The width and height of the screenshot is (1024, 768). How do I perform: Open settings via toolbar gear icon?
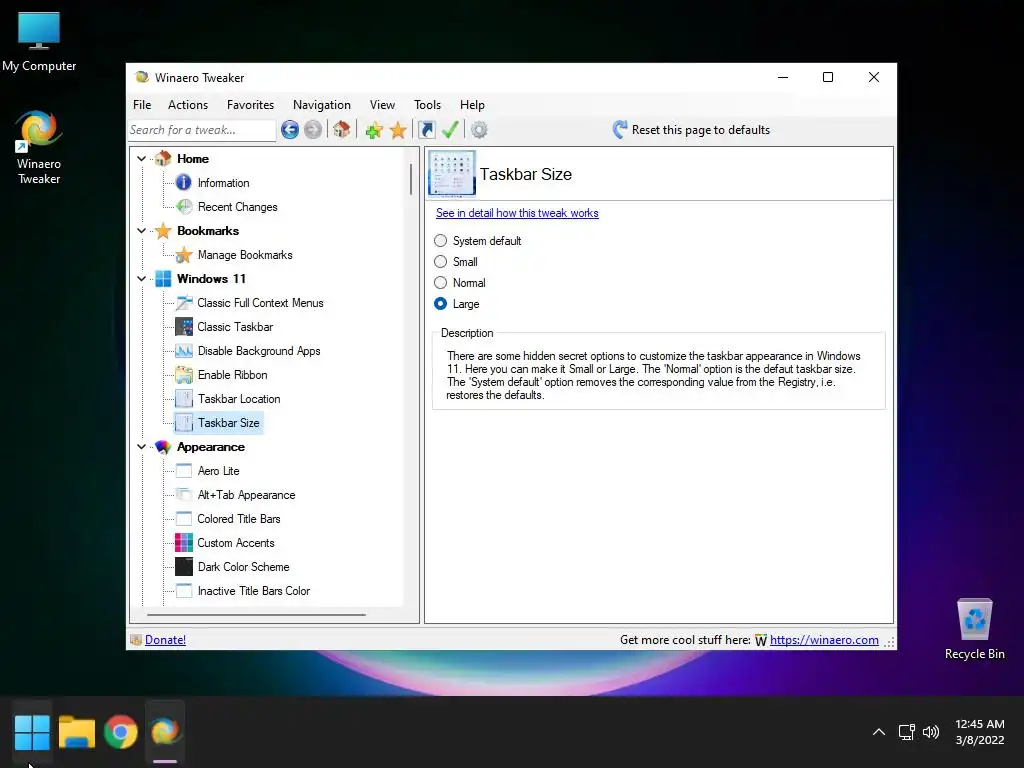pyautogui.click(x=479, y=130)
